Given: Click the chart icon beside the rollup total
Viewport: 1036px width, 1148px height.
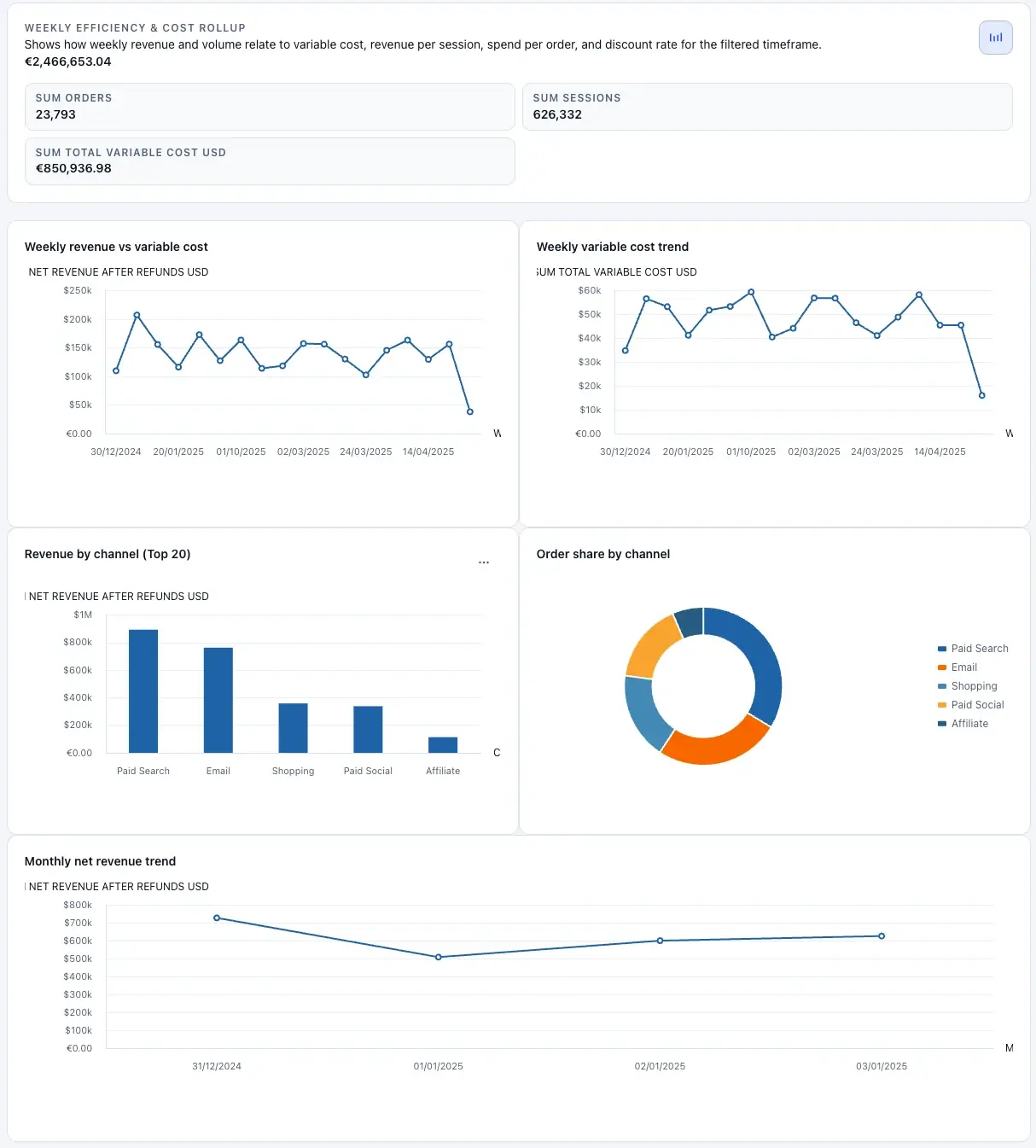Looking at the screenshot, I should click(995, 38).
